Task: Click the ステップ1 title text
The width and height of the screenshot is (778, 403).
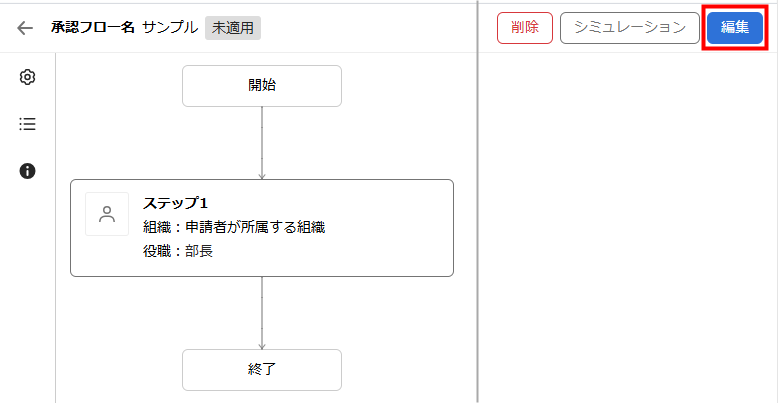Action: (x=175, y=203)
